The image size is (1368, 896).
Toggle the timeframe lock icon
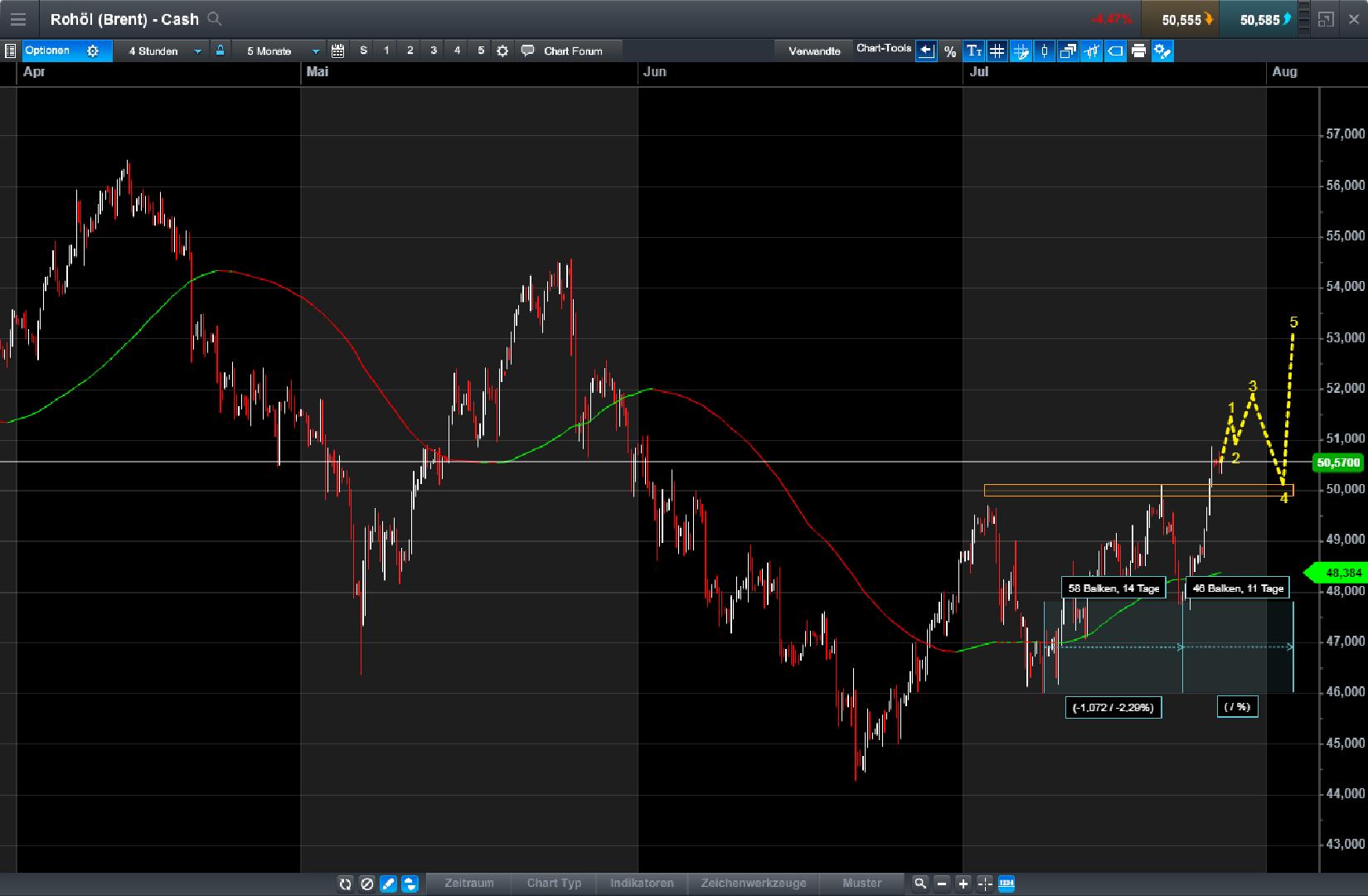(219, 51)
